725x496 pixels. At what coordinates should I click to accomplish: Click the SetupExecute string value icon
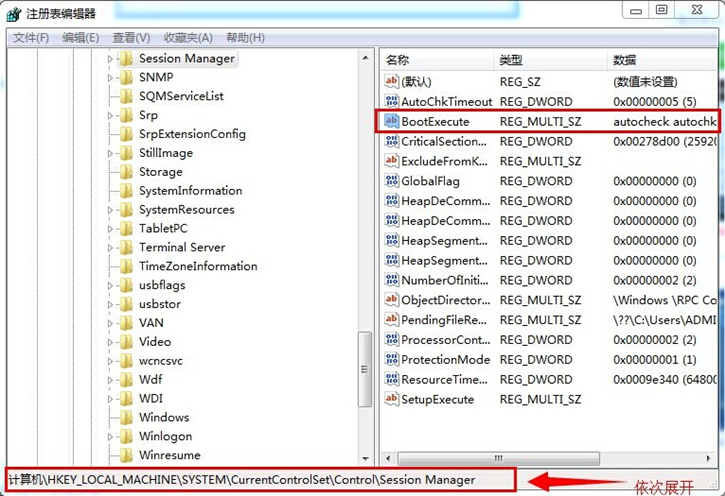391,400
